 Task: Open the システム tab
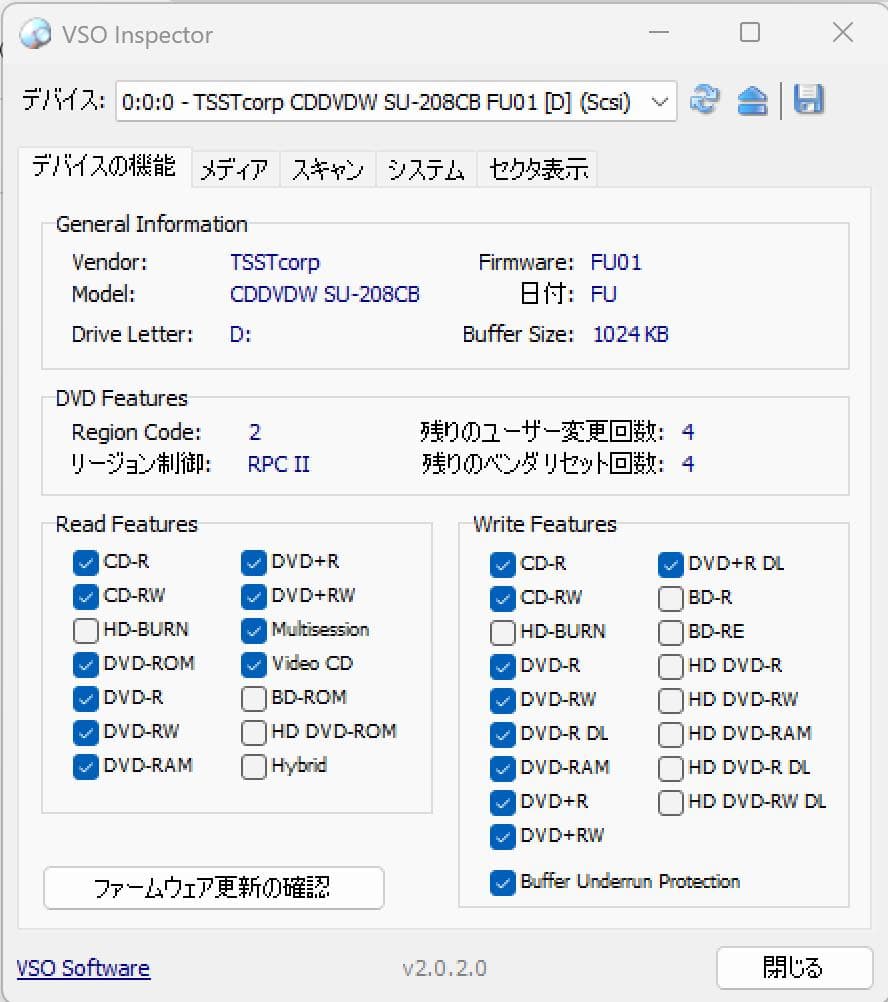[424, 168]
